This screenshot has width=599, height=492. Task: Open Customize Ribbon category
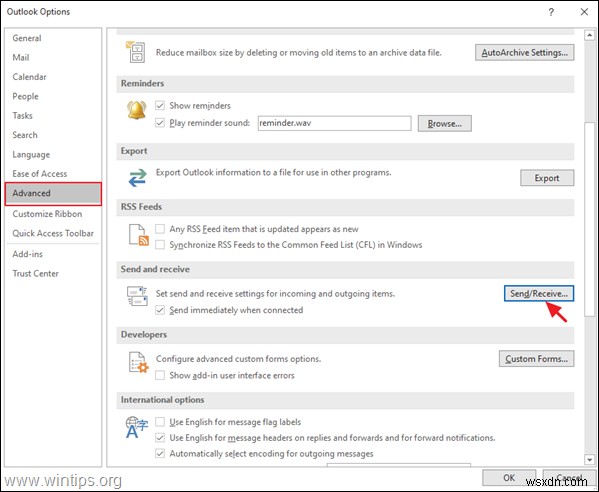[x=53, y=214]
